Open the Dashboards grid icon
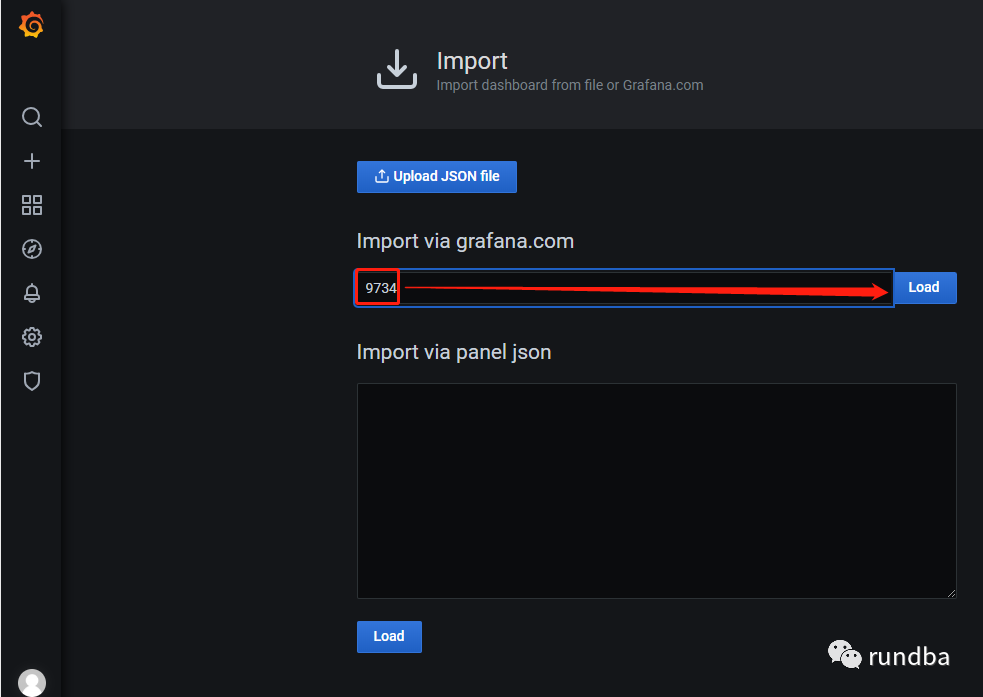Screen dimensions: 983x697 pos(32,205)
